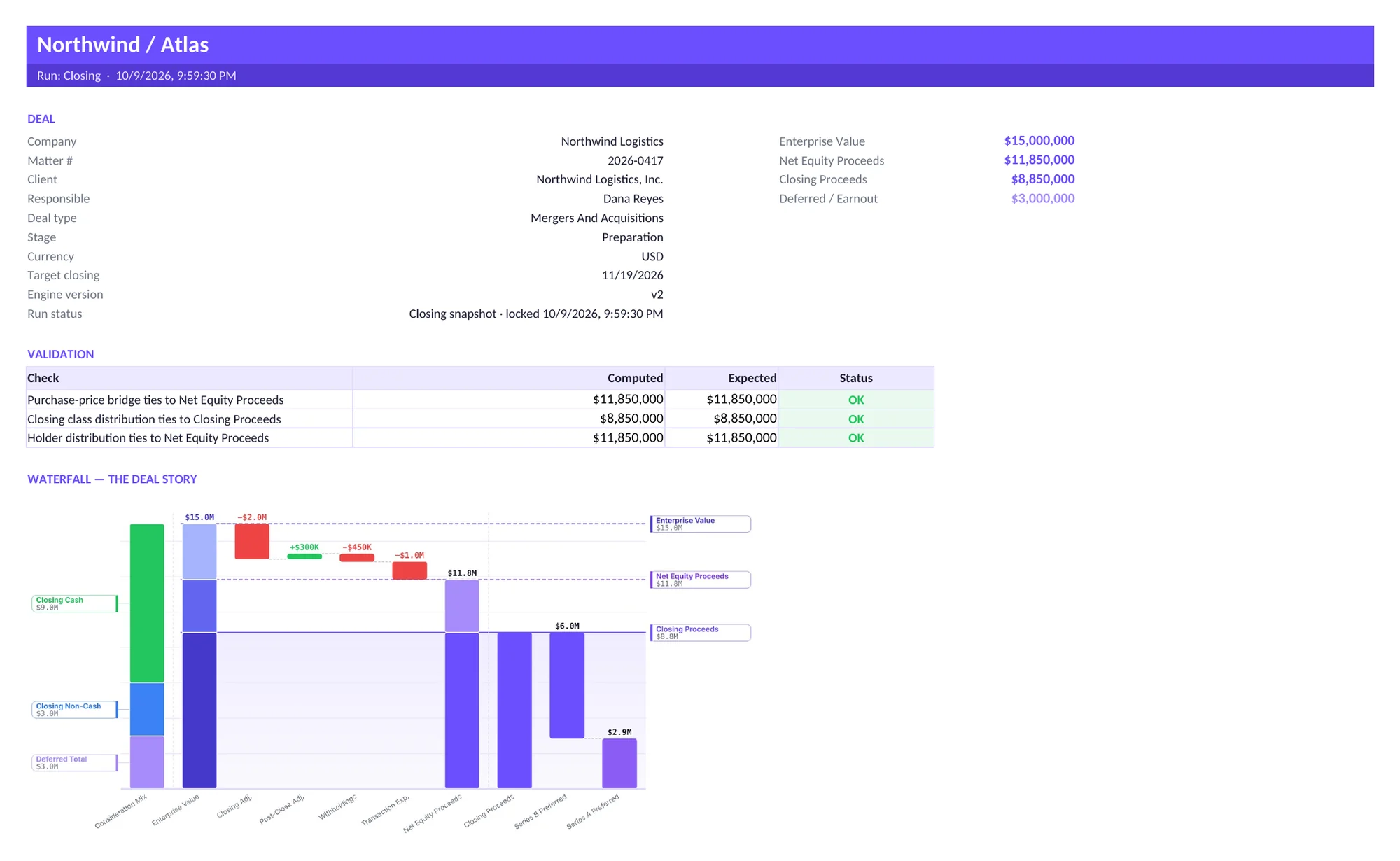
Task: Click the Series A Preferred axis label
Action: click(593, 811)
